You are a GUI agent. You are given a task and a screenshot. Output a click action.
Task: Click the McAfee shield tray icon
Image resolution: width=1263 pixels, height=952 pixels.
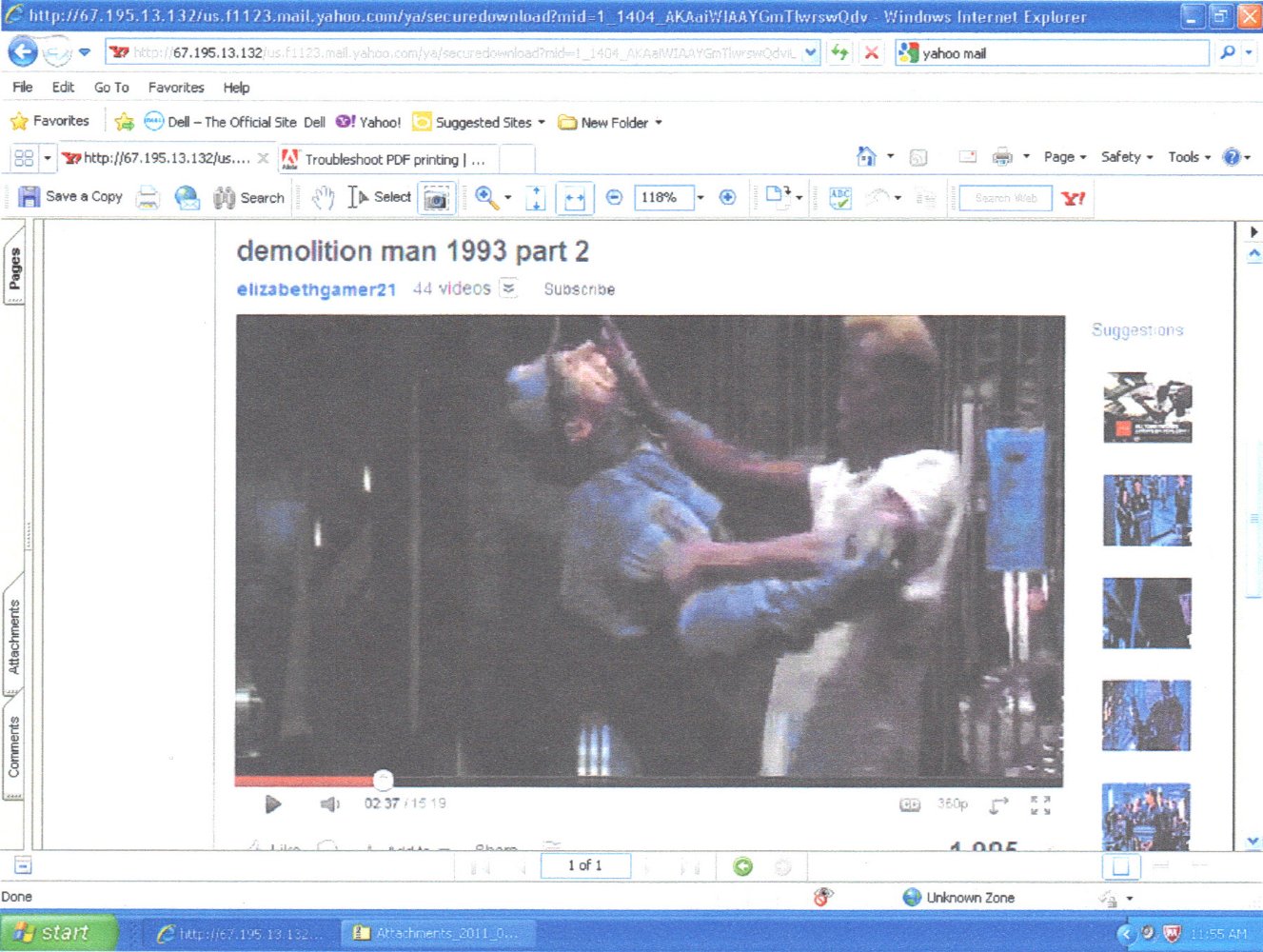click(x=1172, y=934)
